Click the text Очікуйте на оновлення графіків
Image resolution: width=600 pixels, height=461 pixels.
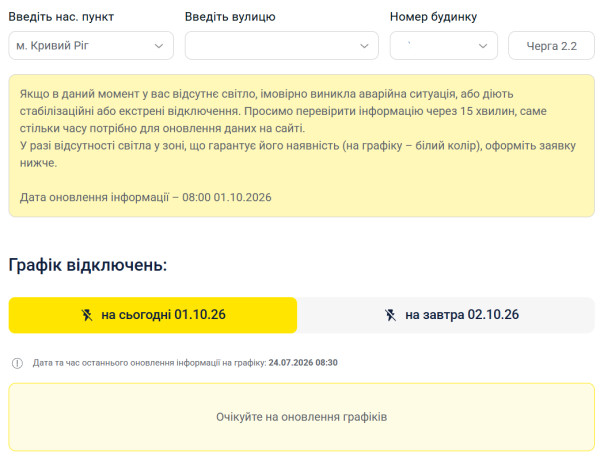tap(302, 417)
